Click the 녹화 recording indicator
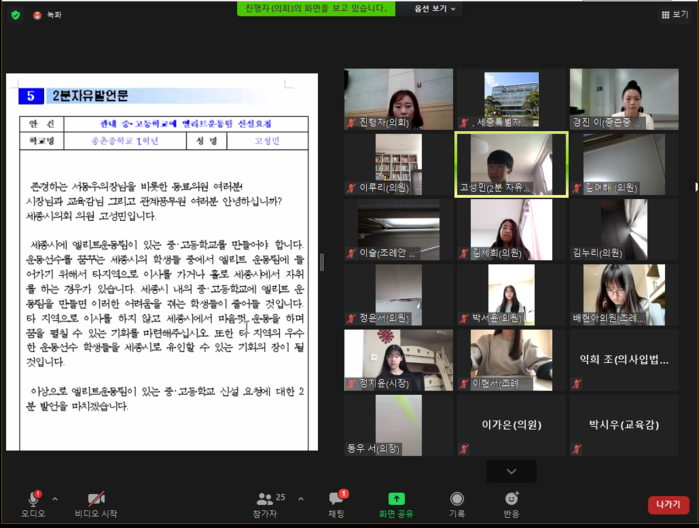Screen dimensions: 699x528 pyautogui.click(x=47, y=15)
